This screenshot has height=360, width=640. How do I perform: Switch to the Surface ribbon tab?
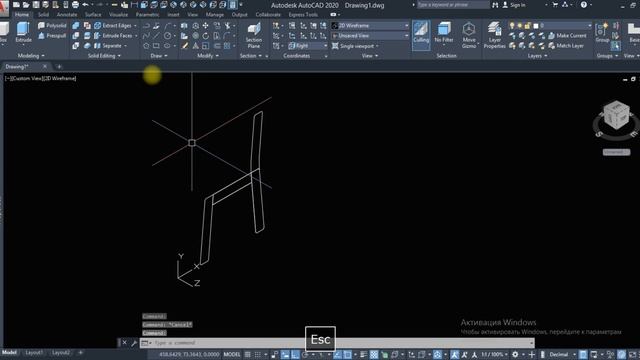[93, 14]
